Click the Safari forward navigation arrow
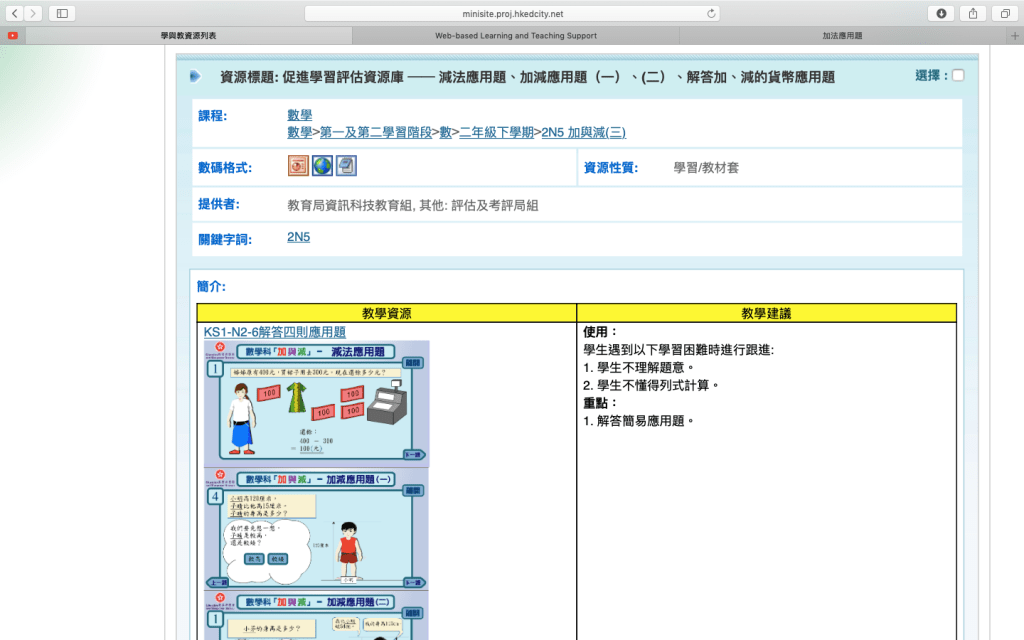The width and height of the screenshot is (1024, 640). pyautogui.click(x=34, y=13)
